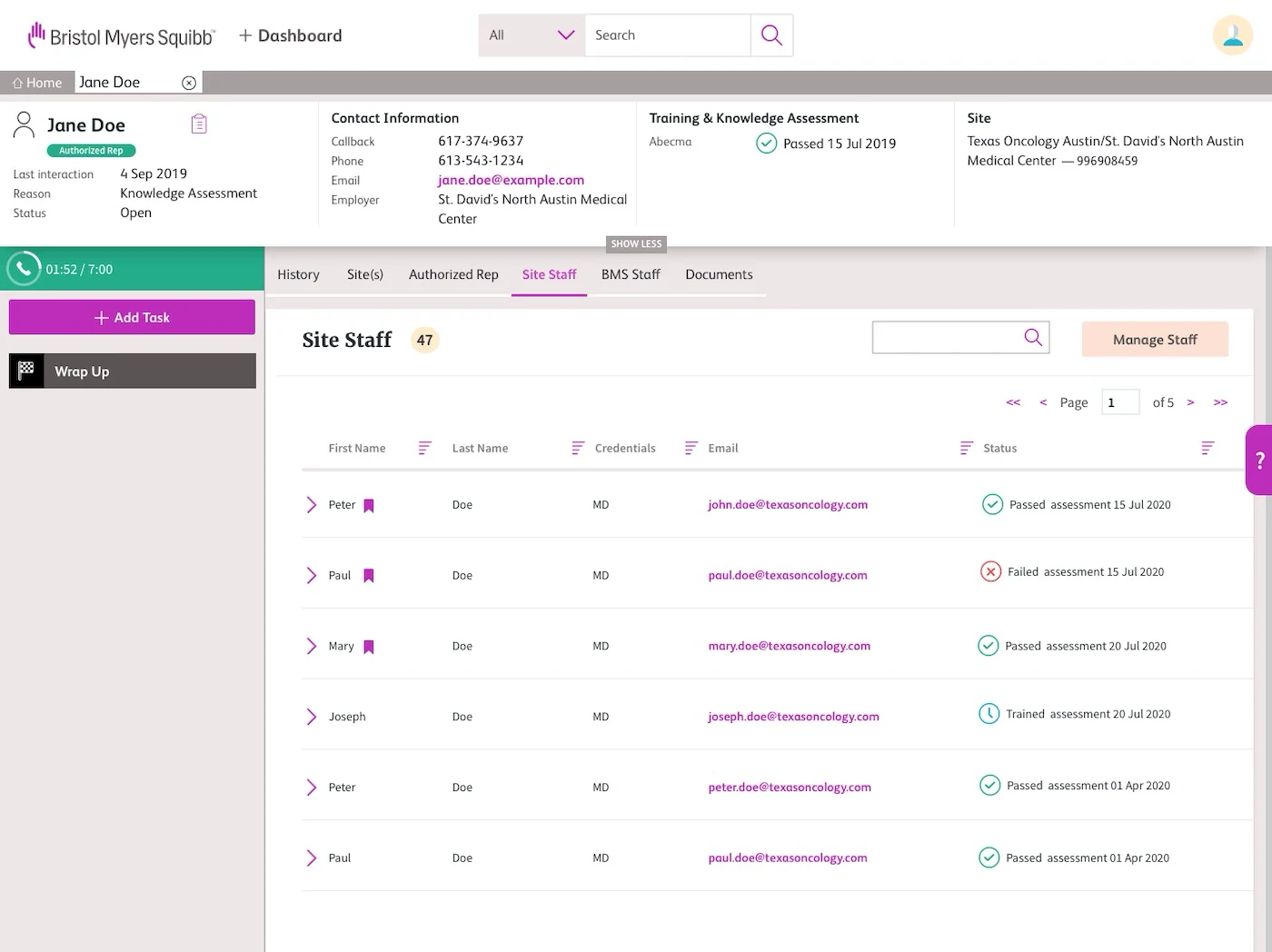1272x952 pixels.
Task: Switch to the History tab
Action: [x=298, y=274]
